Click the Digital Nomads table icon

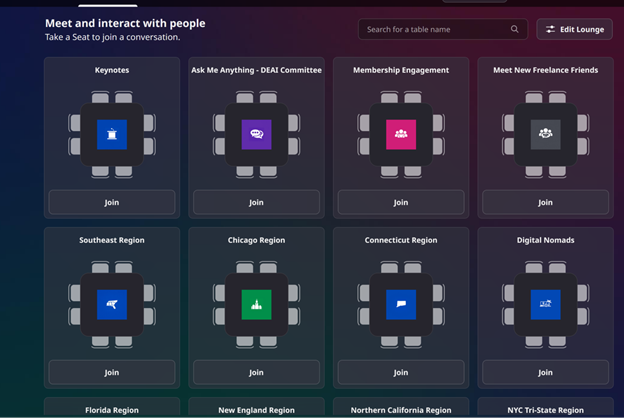(x=545, y=304)
